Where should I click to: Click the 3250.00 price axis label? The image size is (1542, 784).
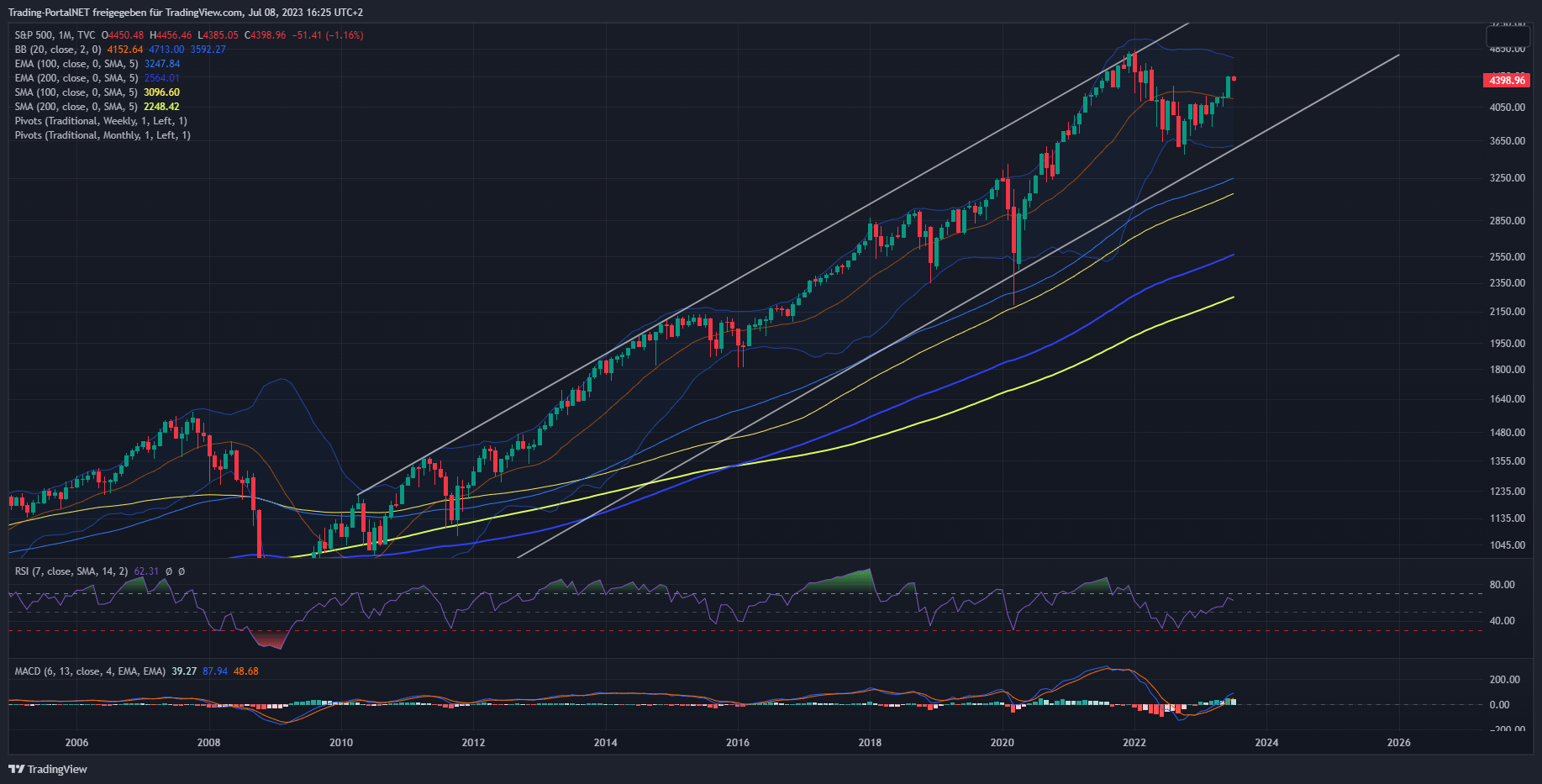(x=1508, y=178)
